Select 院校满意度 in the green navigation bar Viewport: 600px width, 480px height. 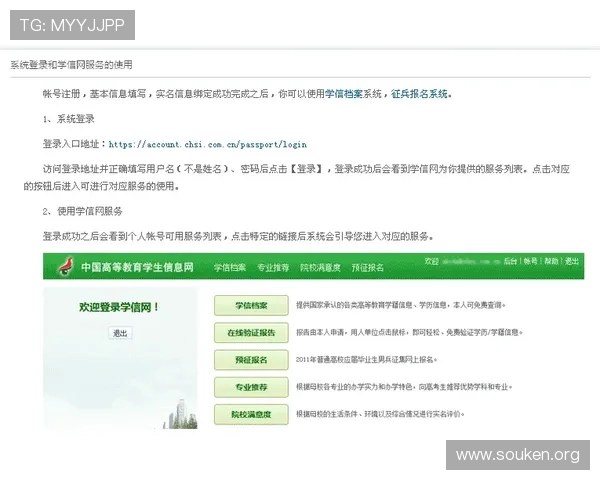click(x=320, y=268)
